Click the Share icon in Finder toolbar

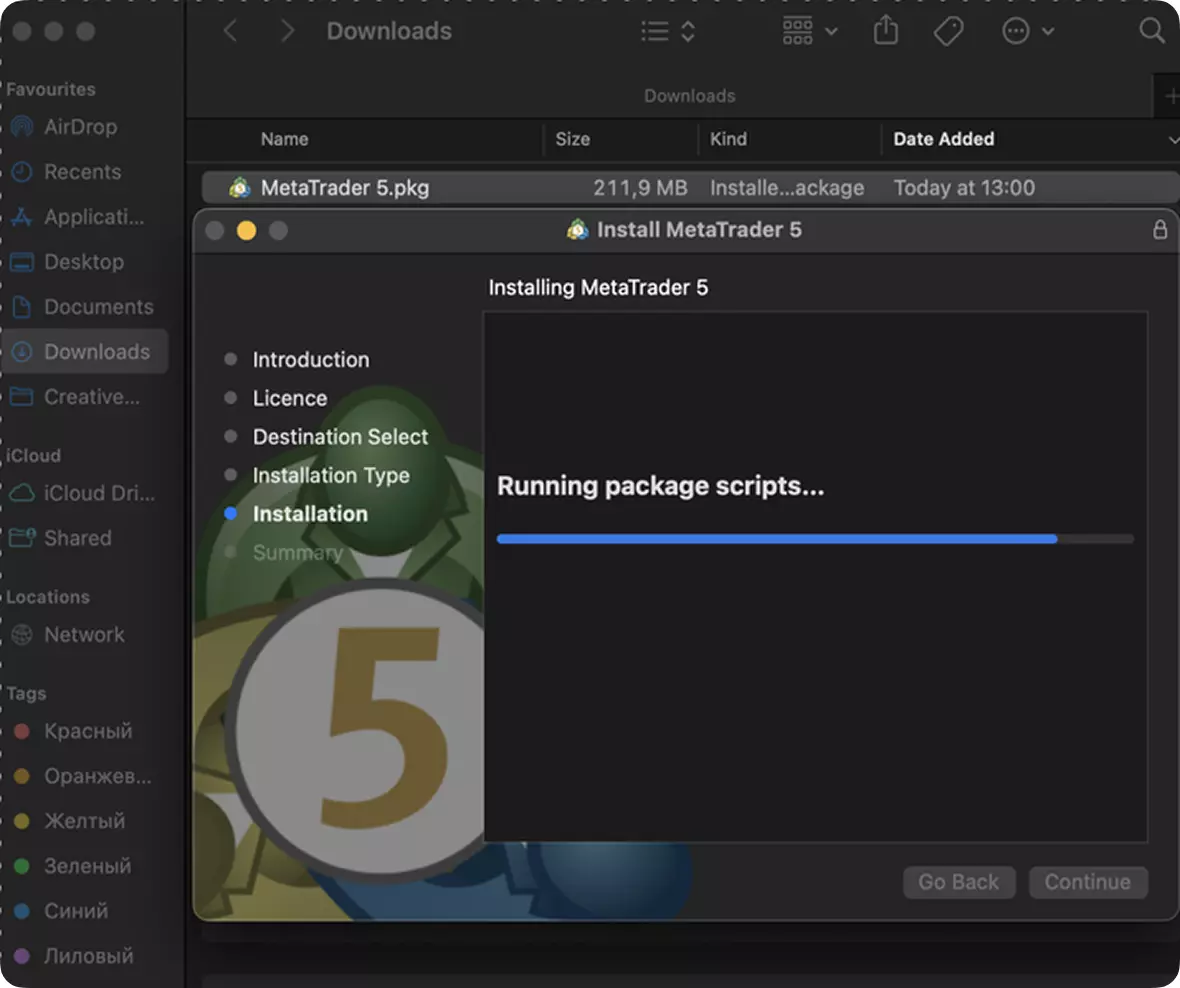click(885, 32)
